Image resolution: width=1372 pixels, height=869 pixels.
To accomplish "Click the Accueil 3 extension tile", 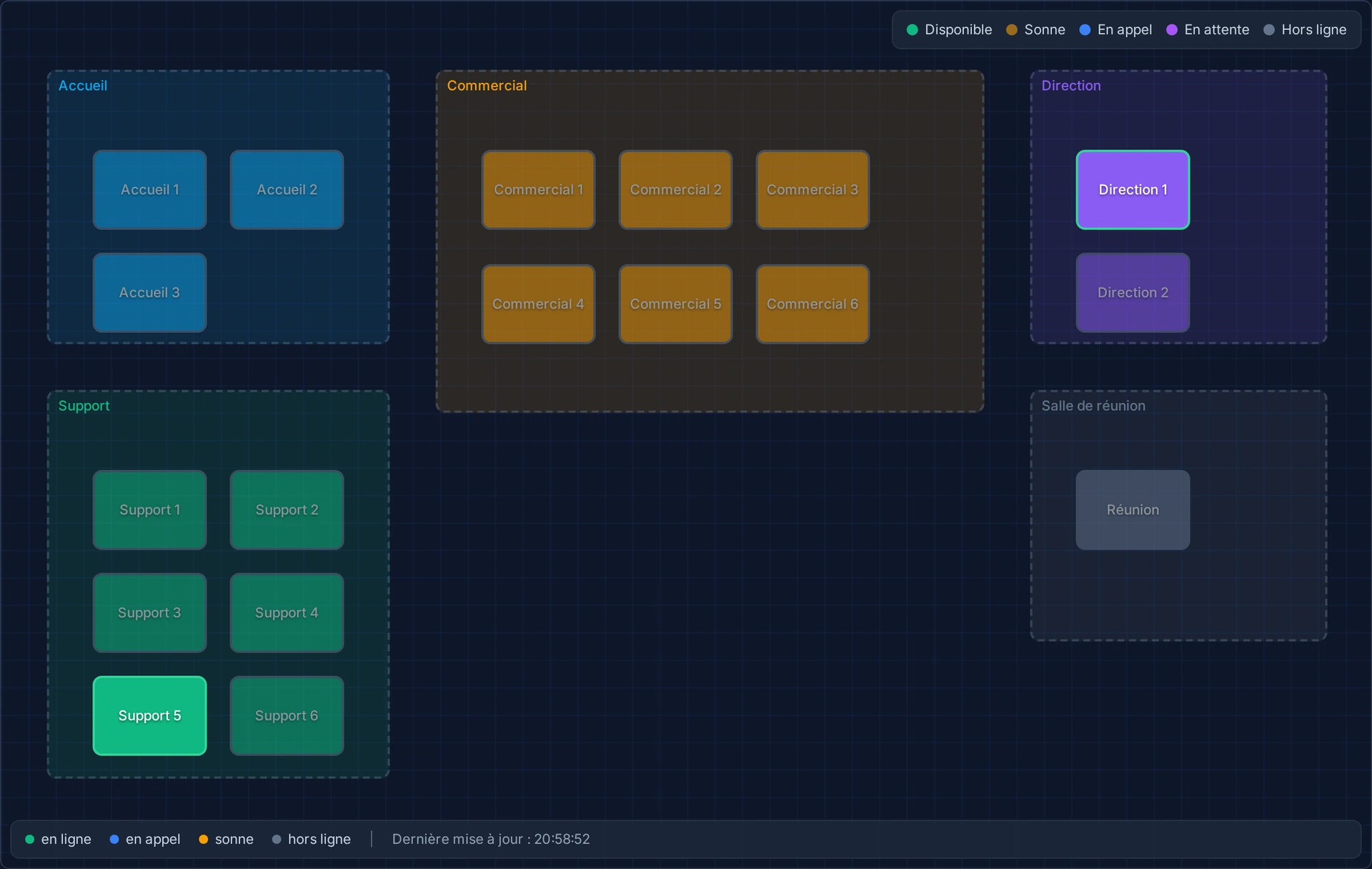I will [x=149, y=292].
